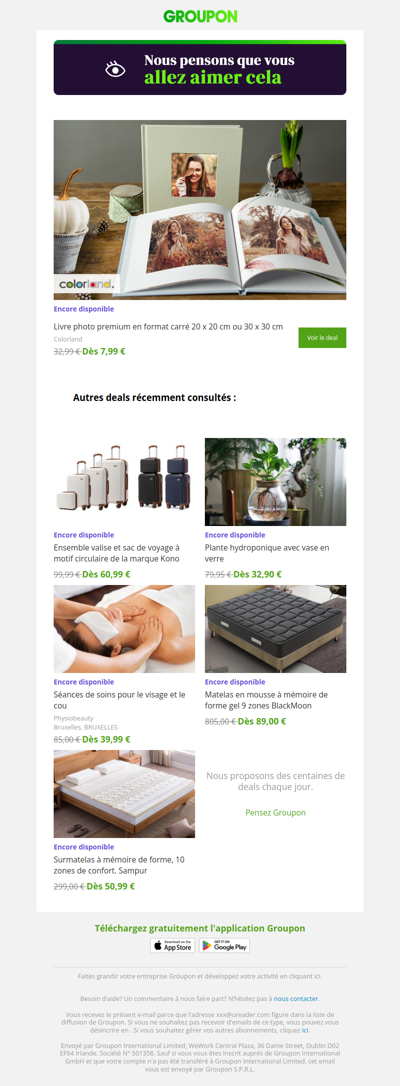Click the 'Pensez Groupon' link
This screenshot has height=1086, width=400.
(x=275, y=812)
